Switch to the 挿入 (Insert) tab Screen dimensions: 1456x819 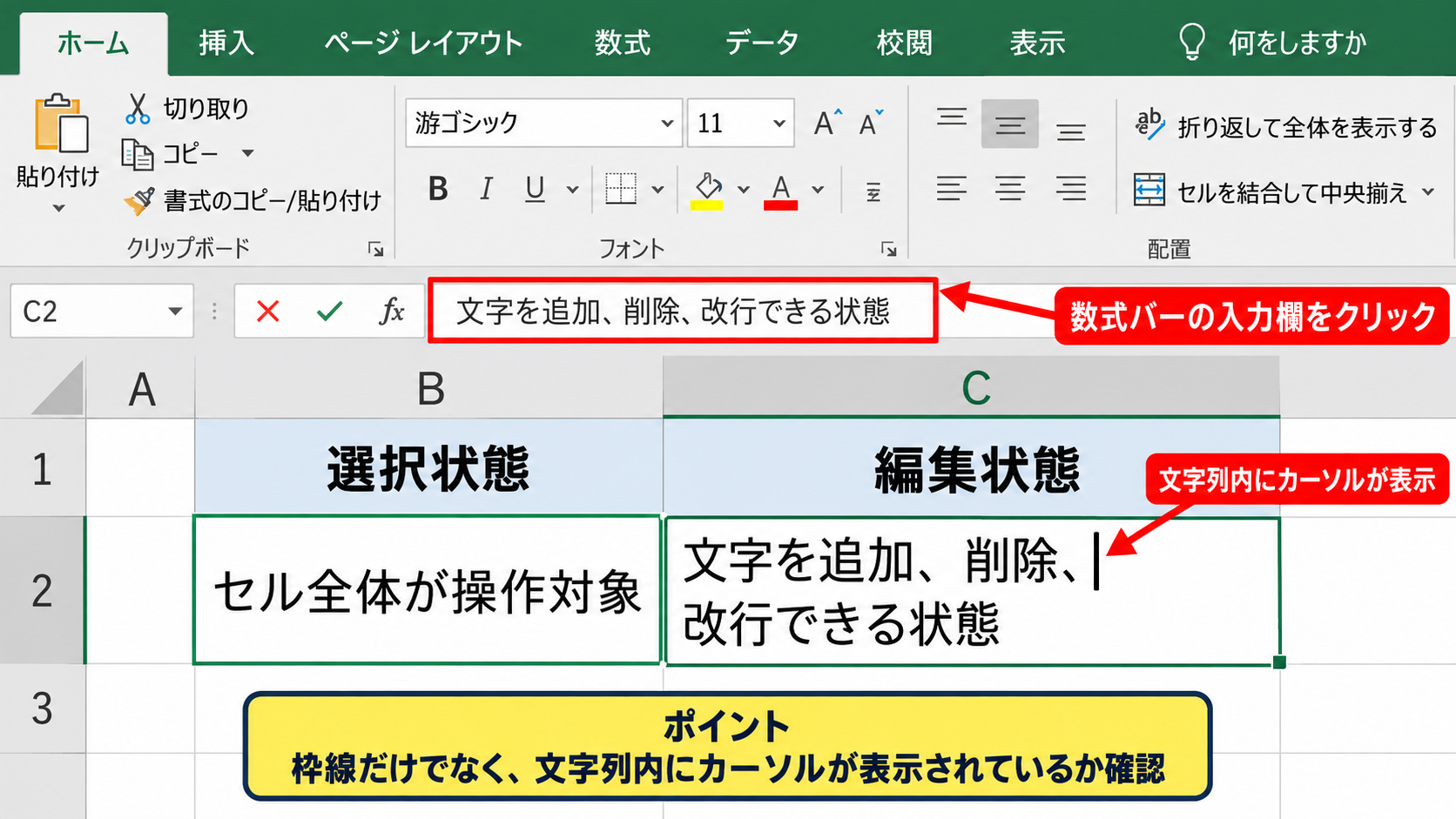click(226, 43)
